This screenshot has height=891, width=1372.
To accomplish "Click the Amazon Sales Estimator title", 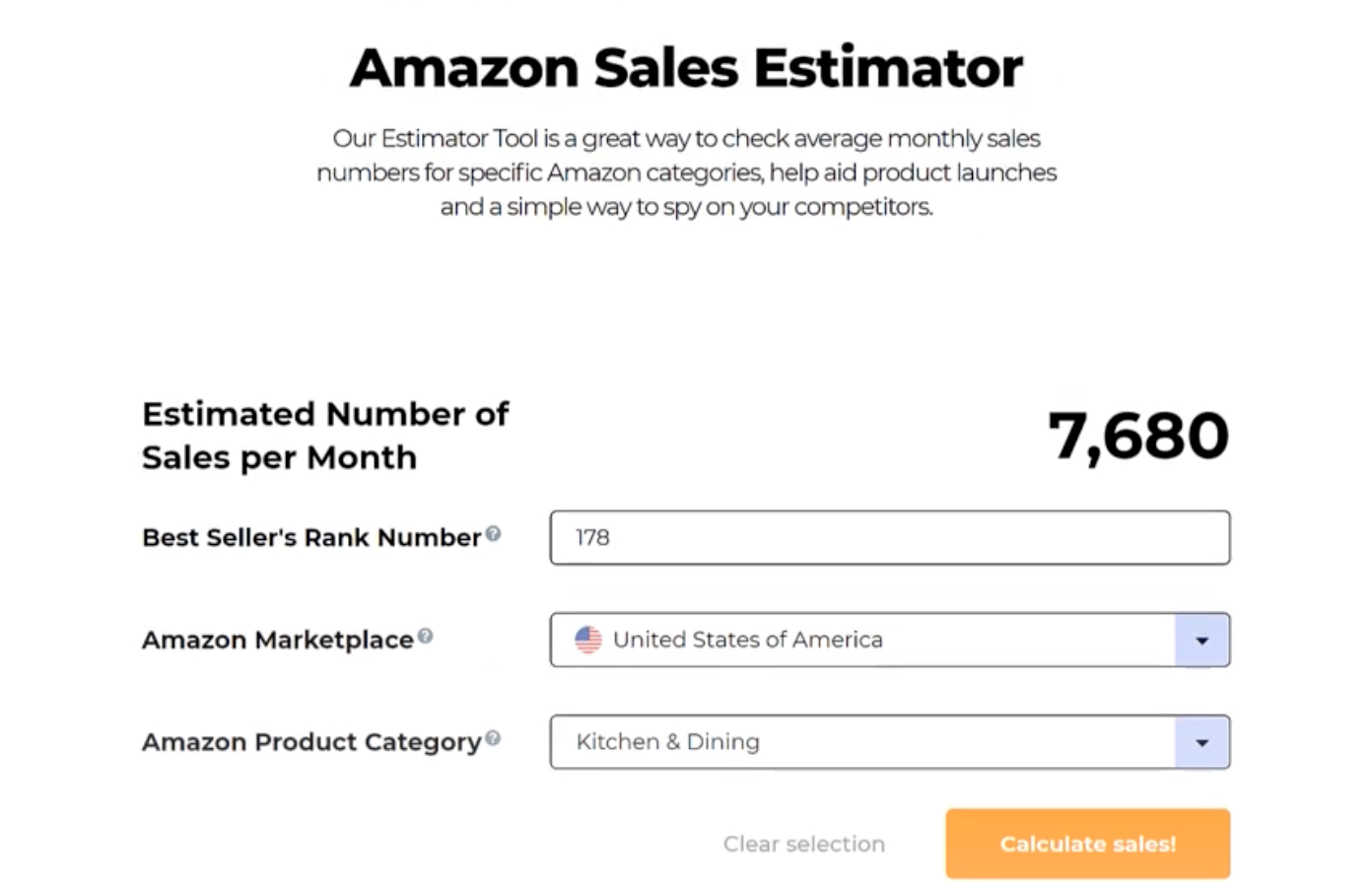I will 686,66.
